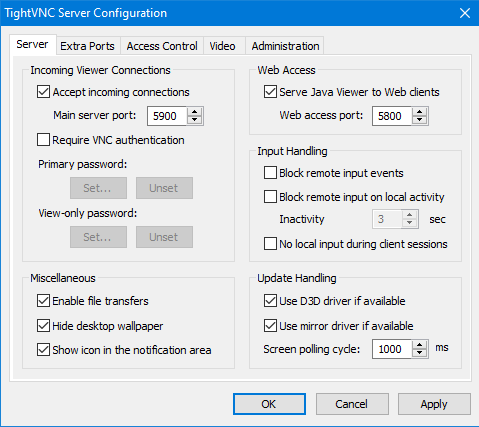Screen dimensions: 479x427
Task: Click the Cancel button
Action: point(352,404)
